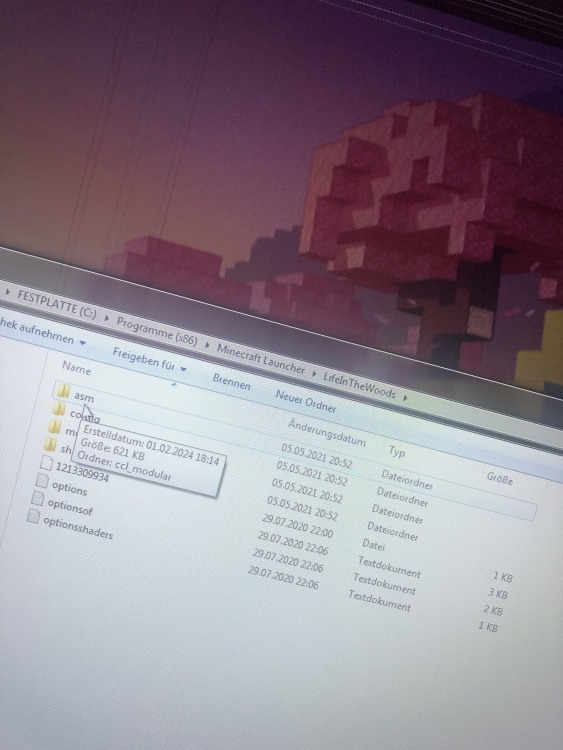Select the config folder name
563x750 pixels.
coord(85,415)
